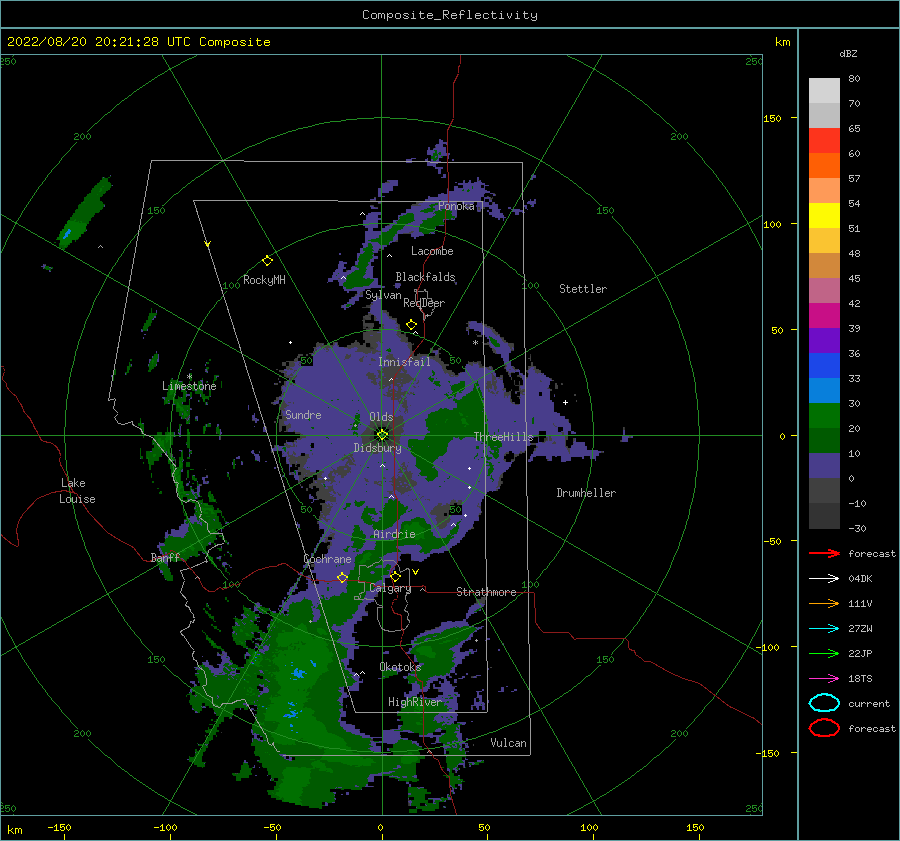Click the Blackfalds label
The width and height of the screenshot is (900, 841).
[x=425, y=277]
